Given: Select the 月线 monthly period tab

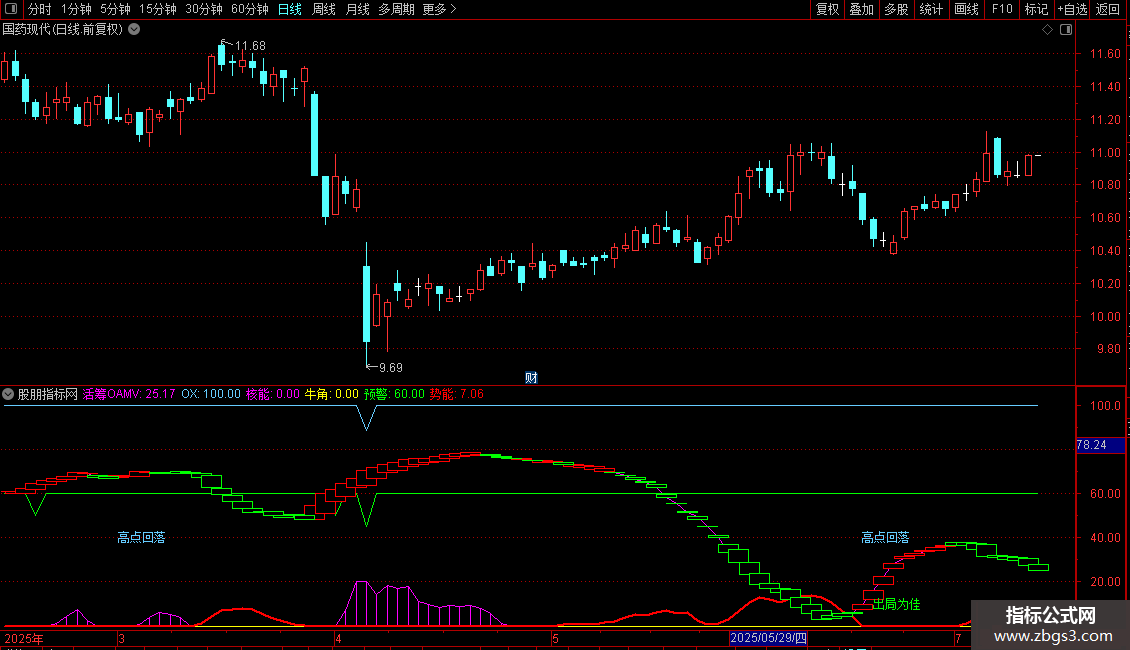Looking at the screenshot, I should tap(357, 9).
